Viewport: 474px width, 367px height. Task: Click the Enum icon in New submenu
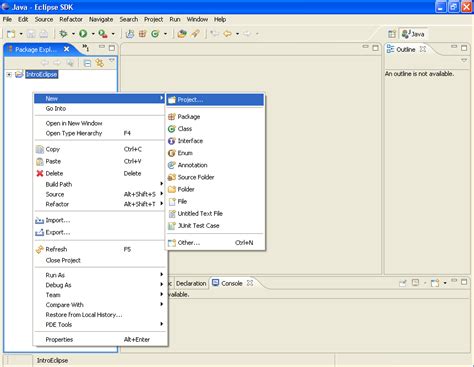click(172, 153)
